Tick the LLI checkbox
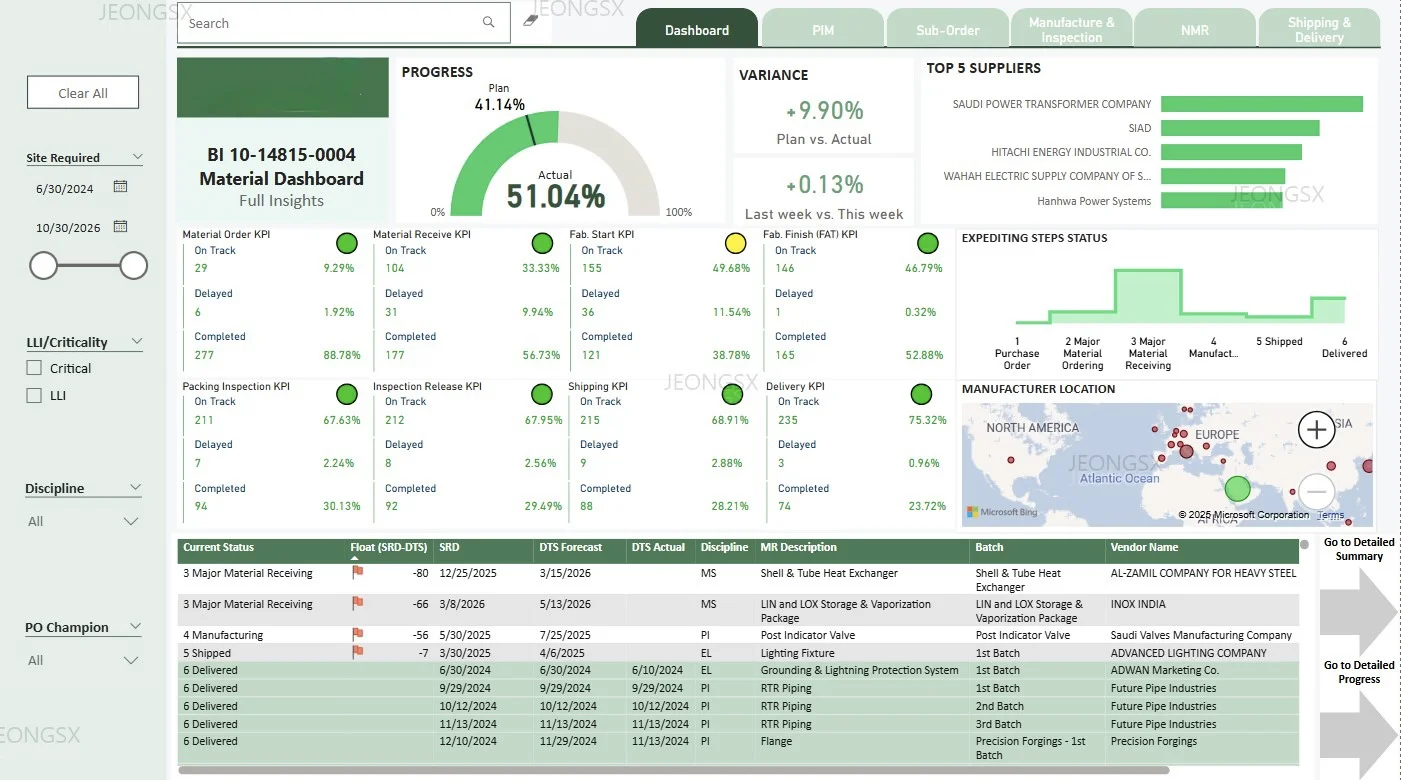This screenshot has height=780, width=1401. (35, 395)
